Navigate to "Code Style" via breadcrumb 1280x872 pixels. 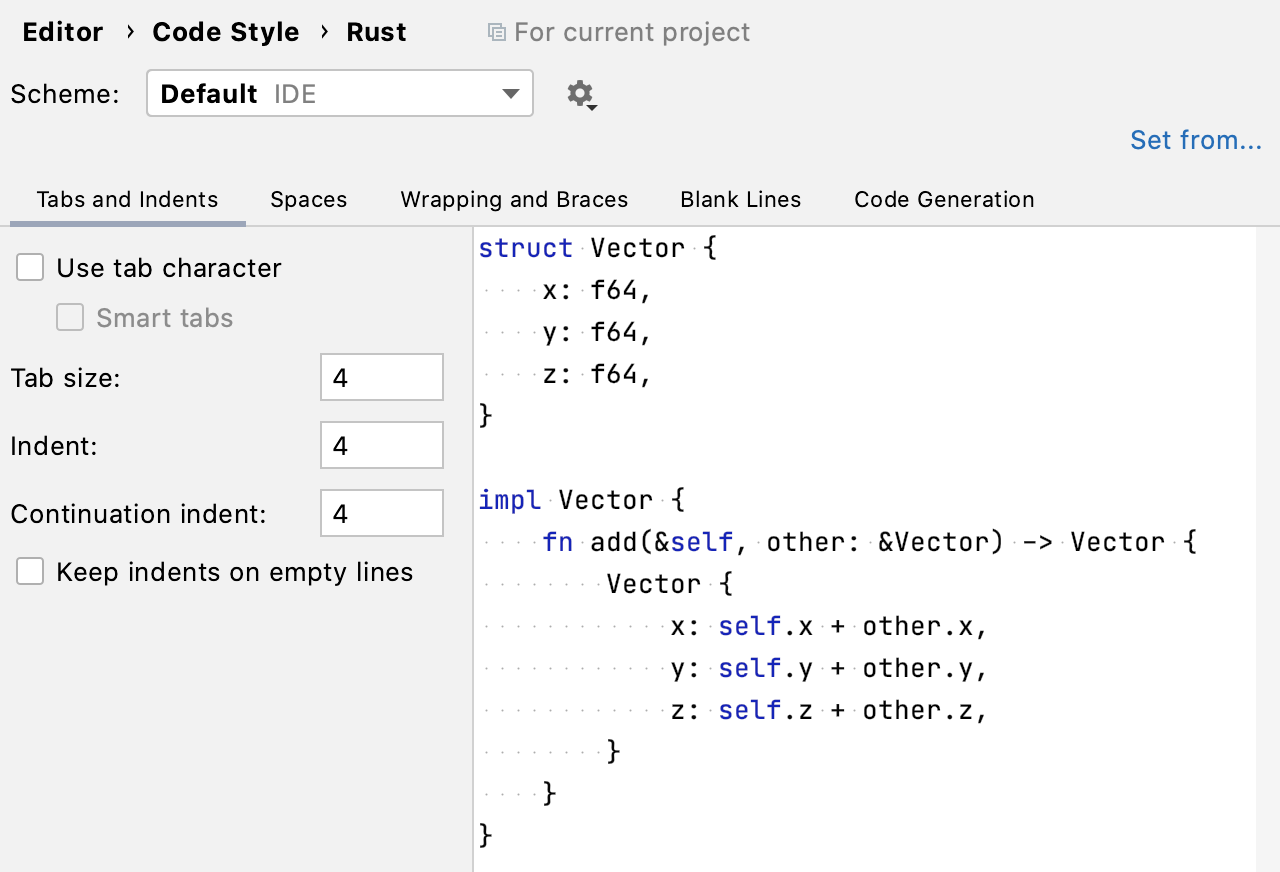(225, 31)
